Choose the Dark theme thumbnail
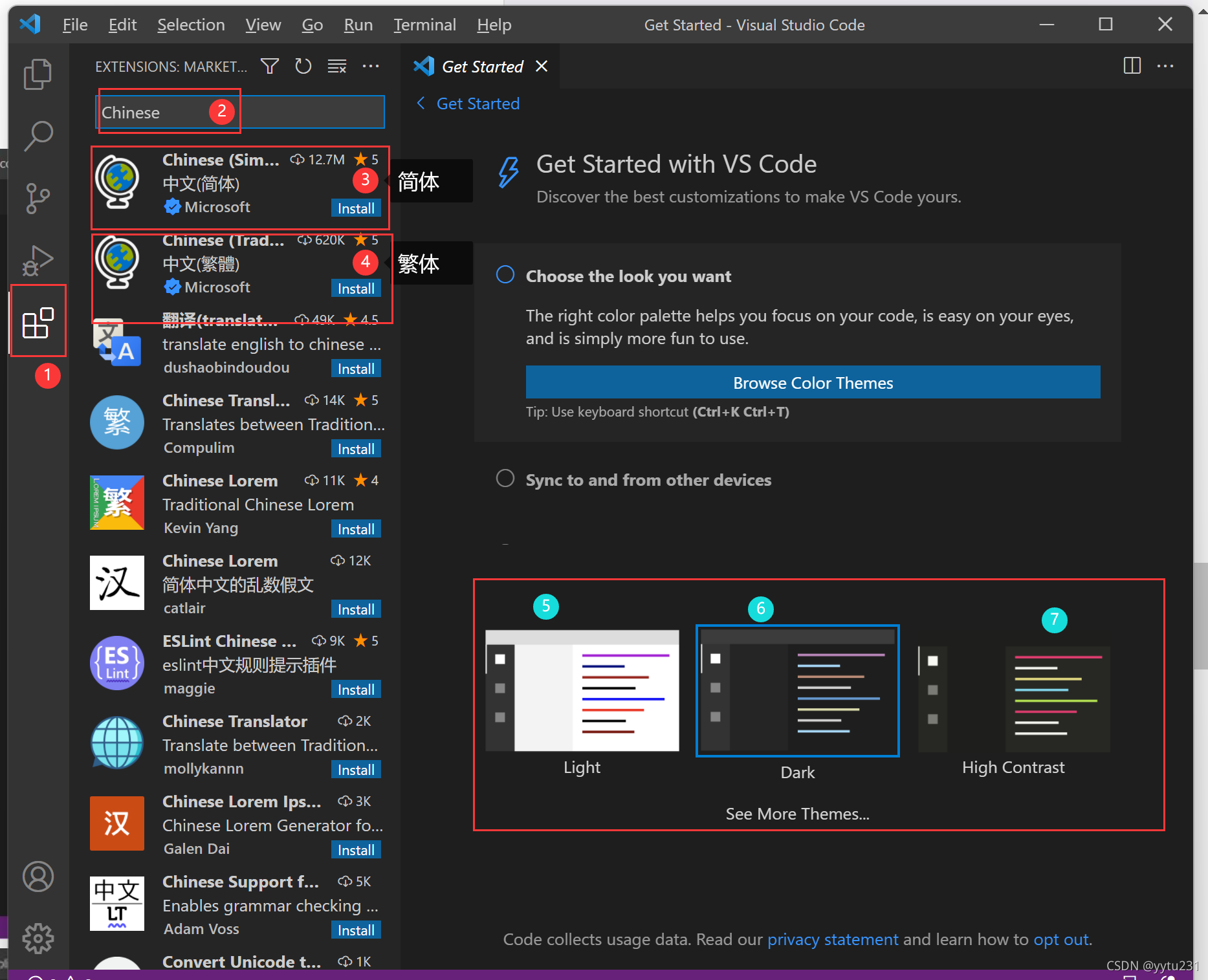The image size is (1208, 980). (797, 690)
